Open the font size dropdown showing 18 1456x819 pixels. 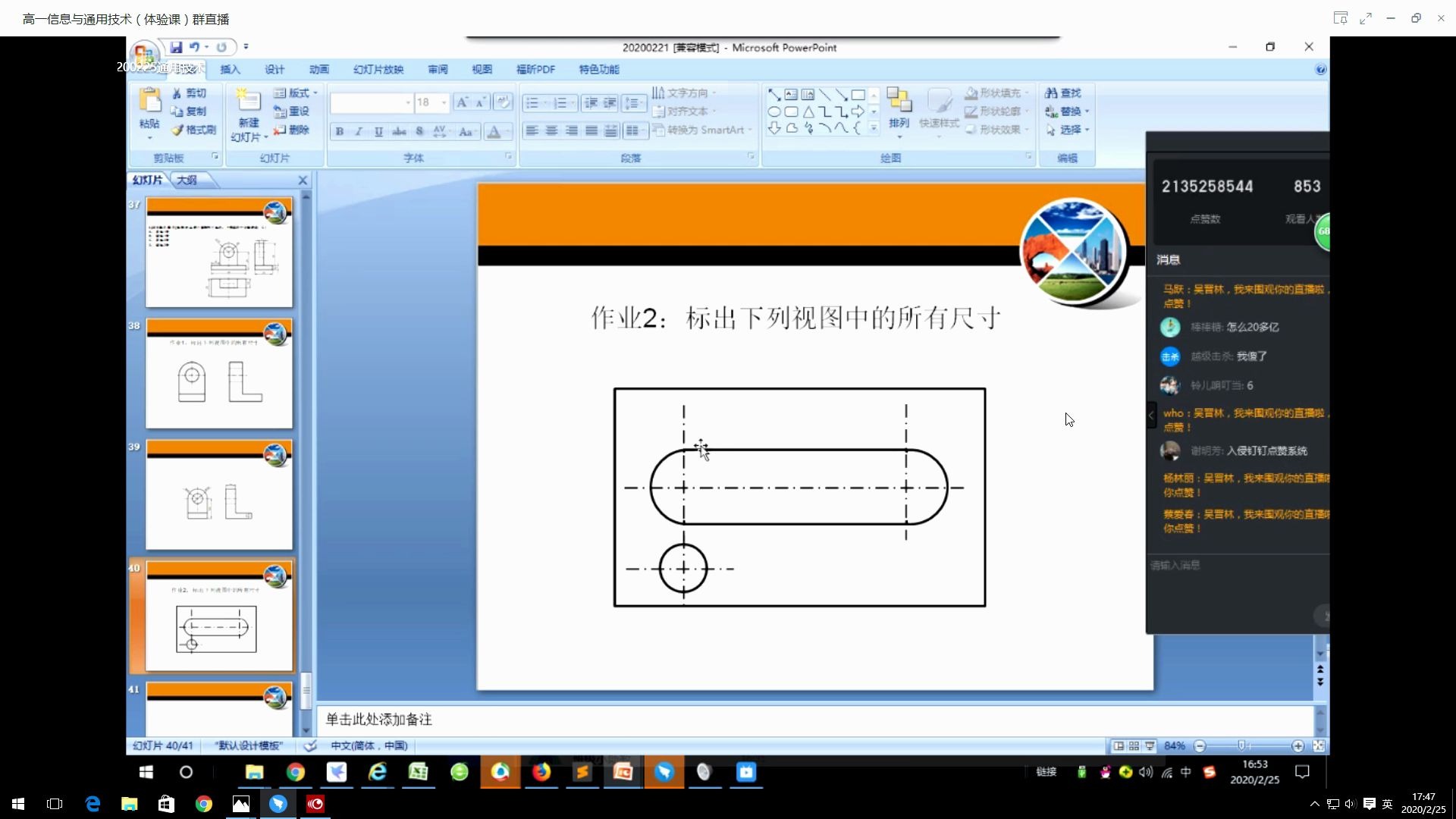(444, 102)
